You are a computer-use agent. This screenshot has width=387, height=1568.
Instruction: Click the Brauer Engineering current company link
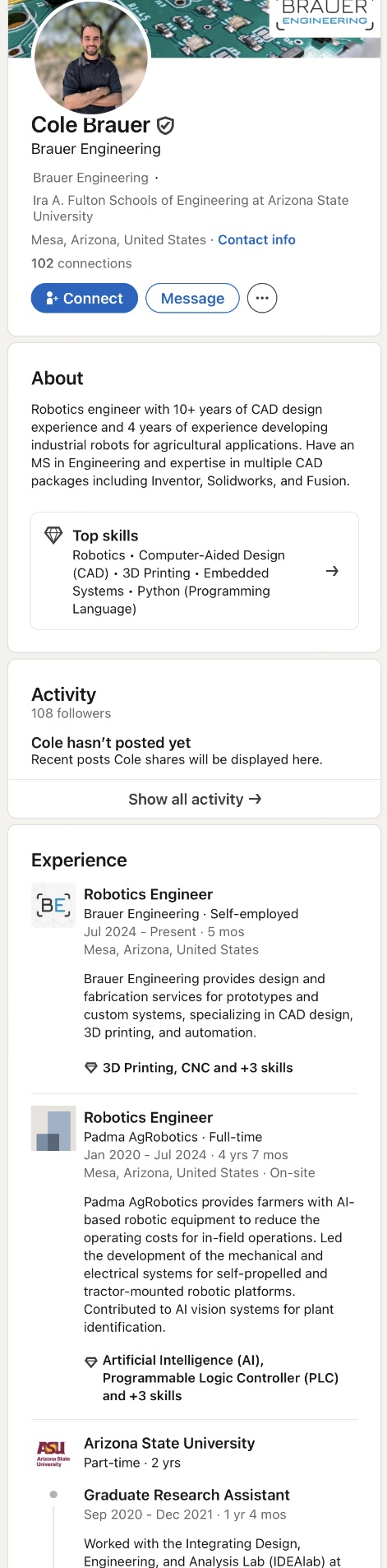coord(90,178)
